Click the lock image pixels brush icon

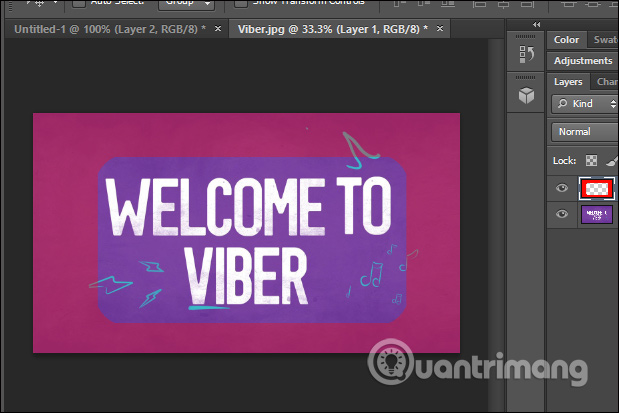point(612,160)
